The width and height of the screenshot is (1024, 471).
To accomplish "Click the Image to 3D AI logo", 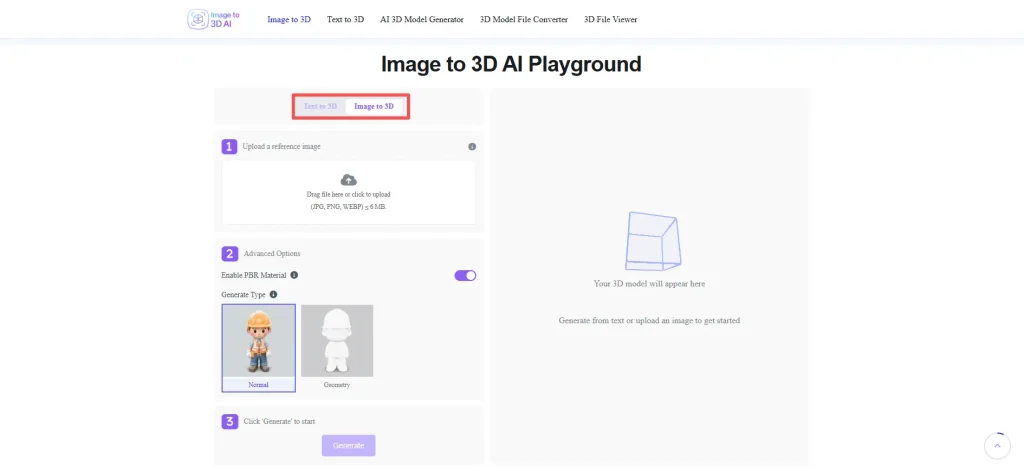I will tap(213, 20).
